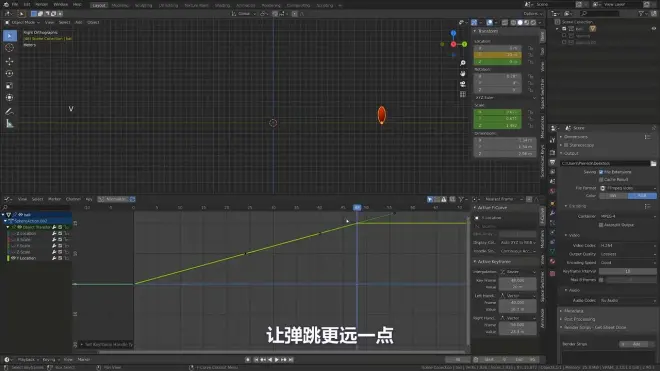
Task: Toggle camera view in the viewport
Action: (x=463, y=84)
